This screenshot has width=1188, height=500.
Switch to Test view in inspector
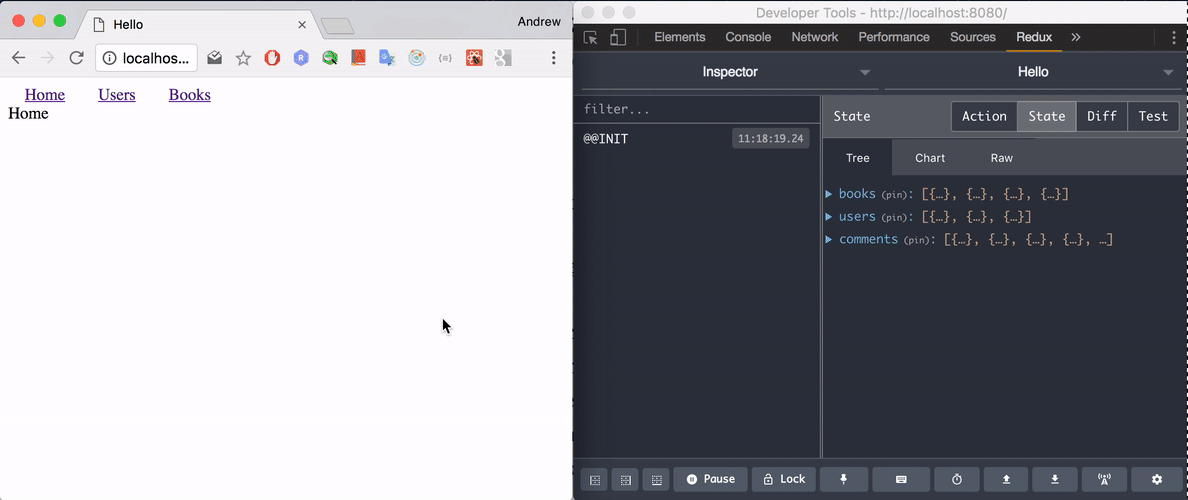point(1153,117)
